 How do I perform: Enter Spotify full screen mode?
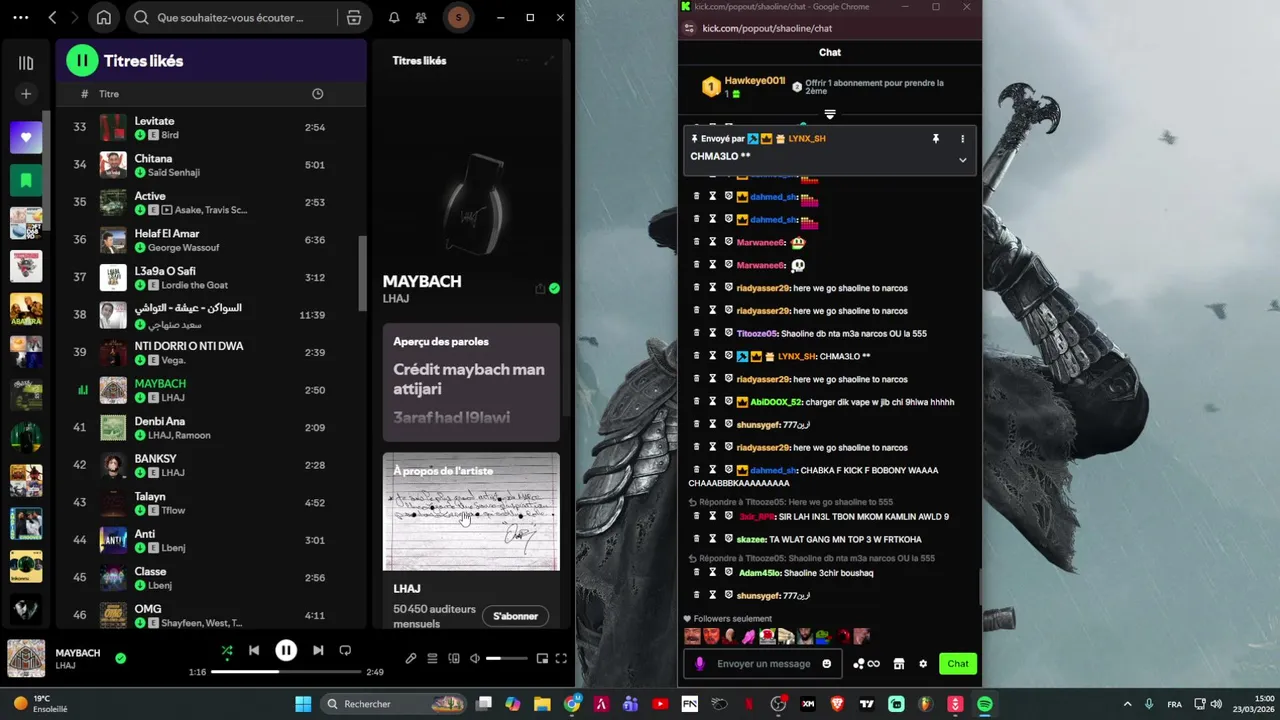(x=561, y=658)
